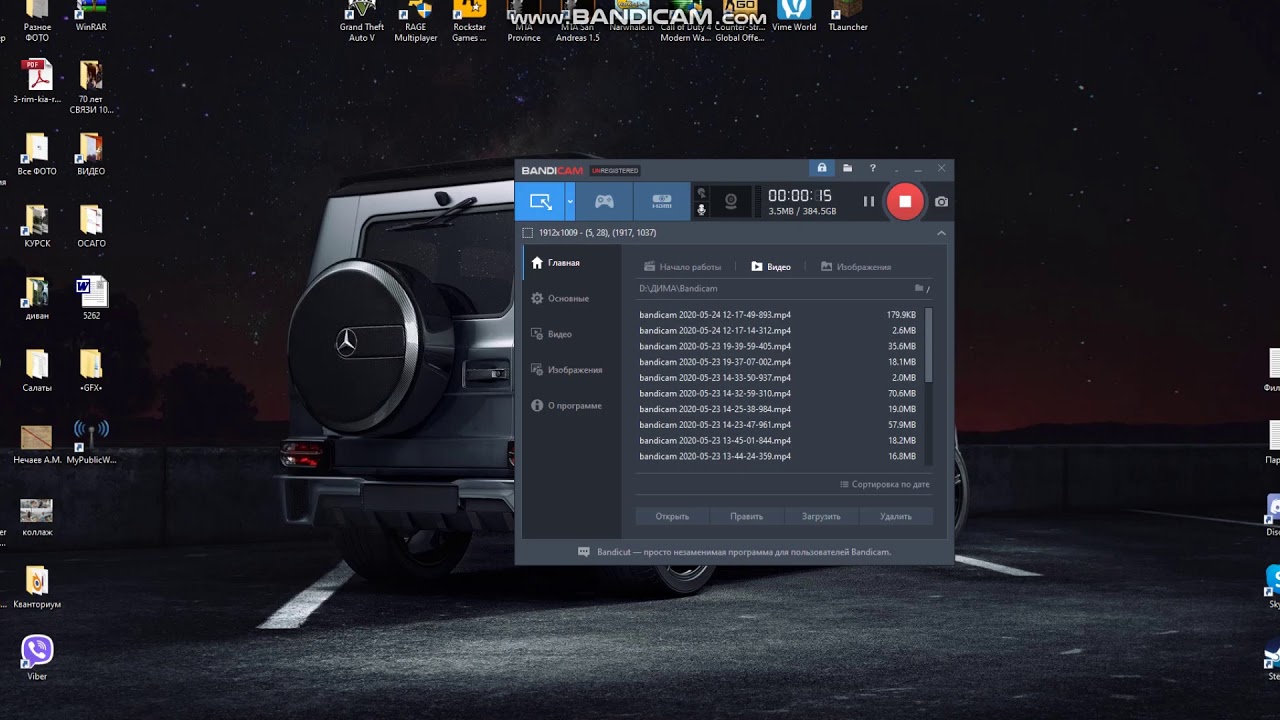Click the Загрузить button
The width and height of the screenshot is (1280, 720).
821,516
